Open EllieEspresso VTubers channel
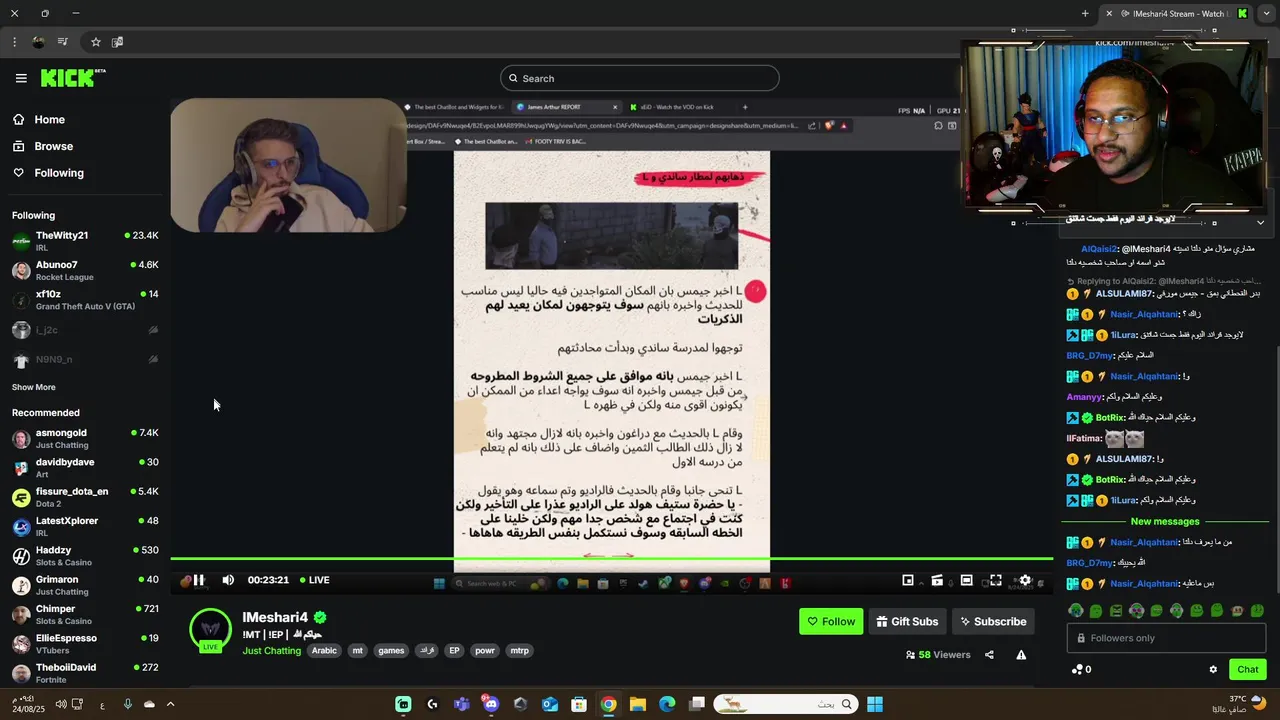 click(x=85, y=644)
